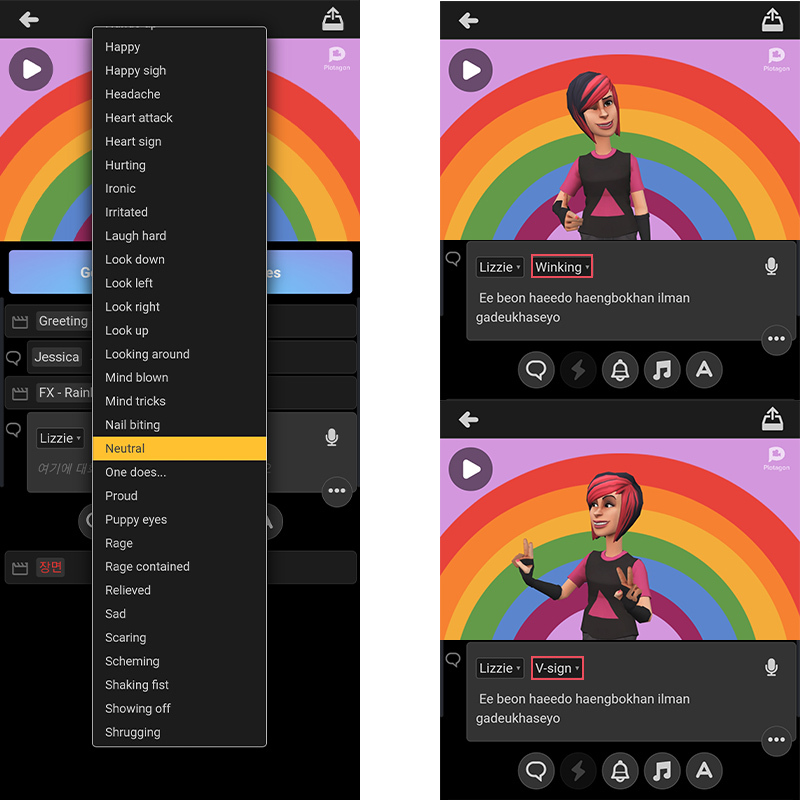The image size is (800, 800).
Task: Open more options on V-sign dialogue
Action: pos(776,740)
